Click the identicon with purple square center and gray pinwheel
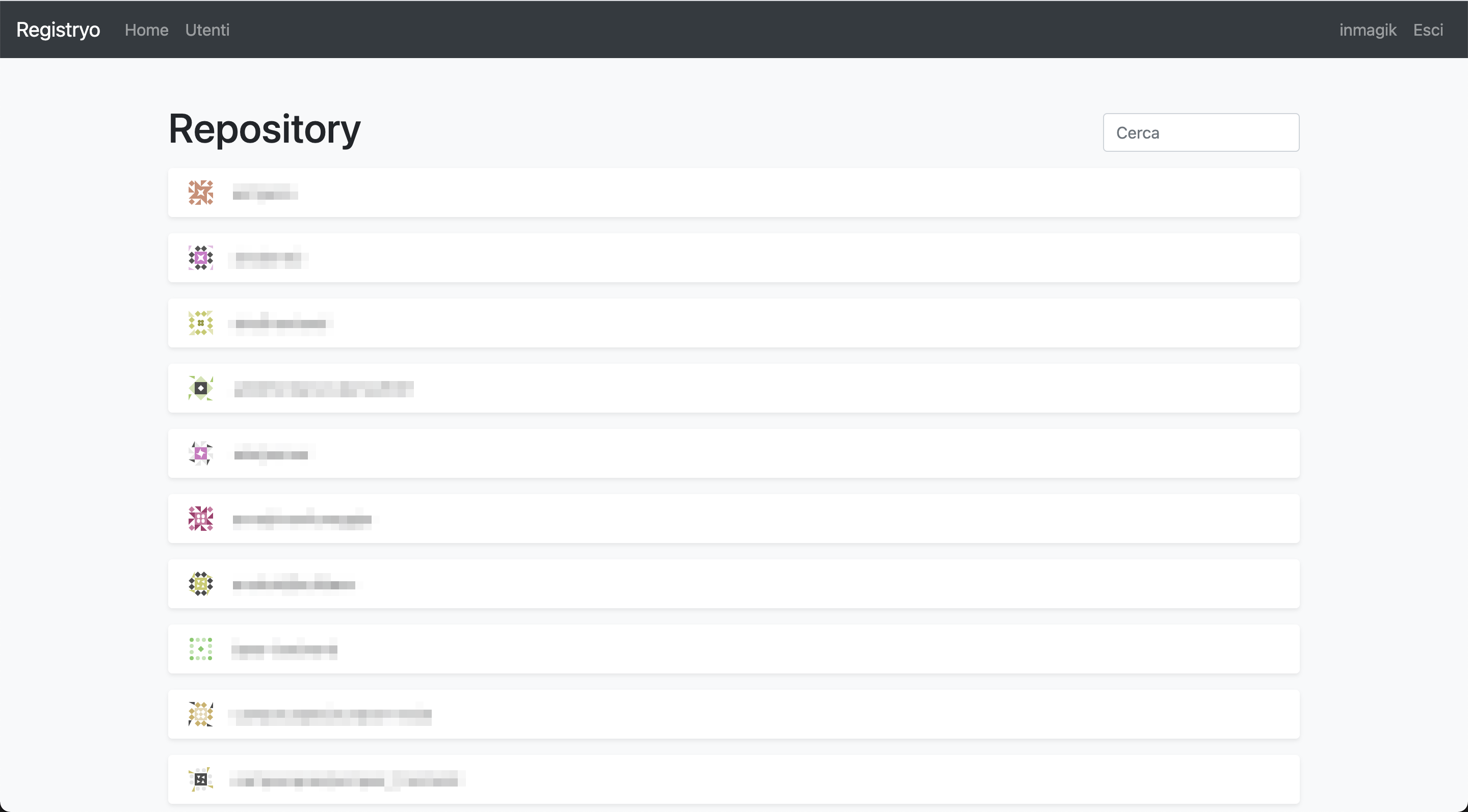1468x812 pixels. pyautogui.click(x=201, y=453)
